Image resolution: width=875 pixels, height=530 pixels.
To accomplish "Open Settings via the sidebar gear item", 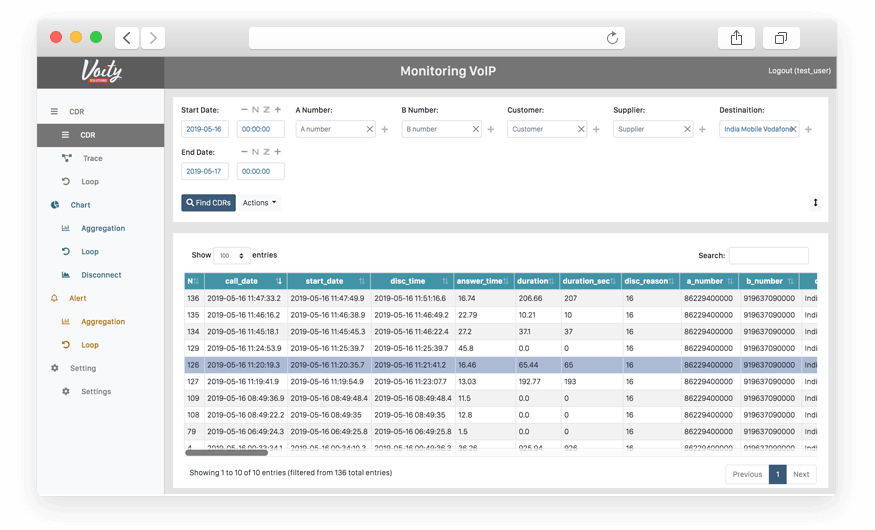I will 95,392.
